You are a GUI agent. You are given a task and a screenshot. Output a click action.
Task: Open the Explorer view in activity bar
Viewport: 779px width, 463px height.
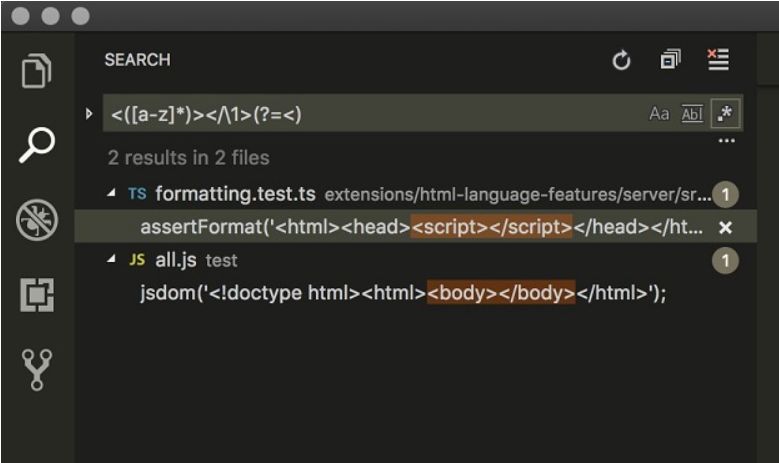[x=37, y=72]
